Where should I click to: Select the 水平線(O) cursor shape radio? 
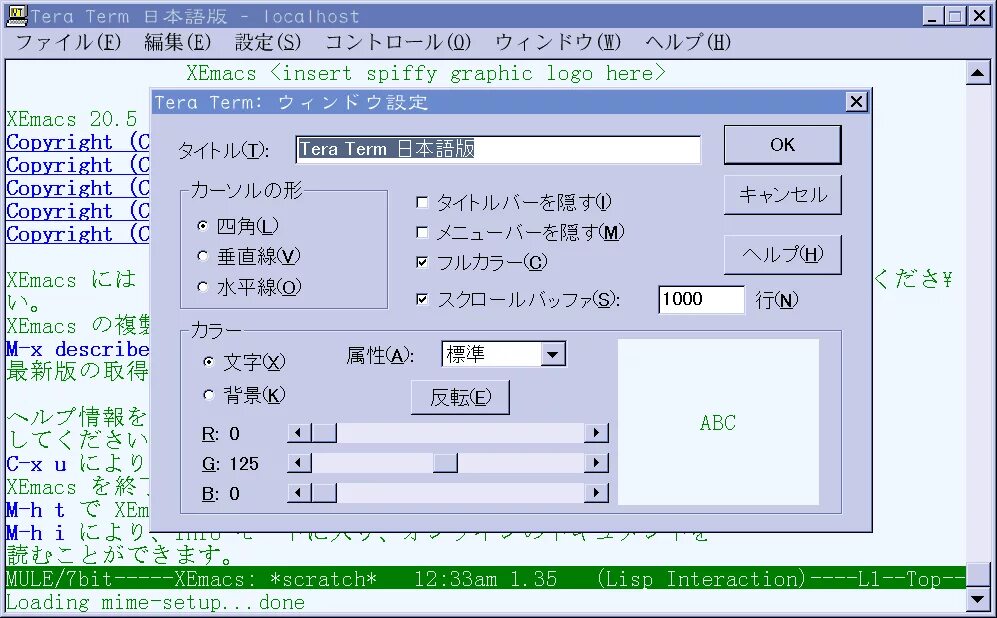click(249, 287)
